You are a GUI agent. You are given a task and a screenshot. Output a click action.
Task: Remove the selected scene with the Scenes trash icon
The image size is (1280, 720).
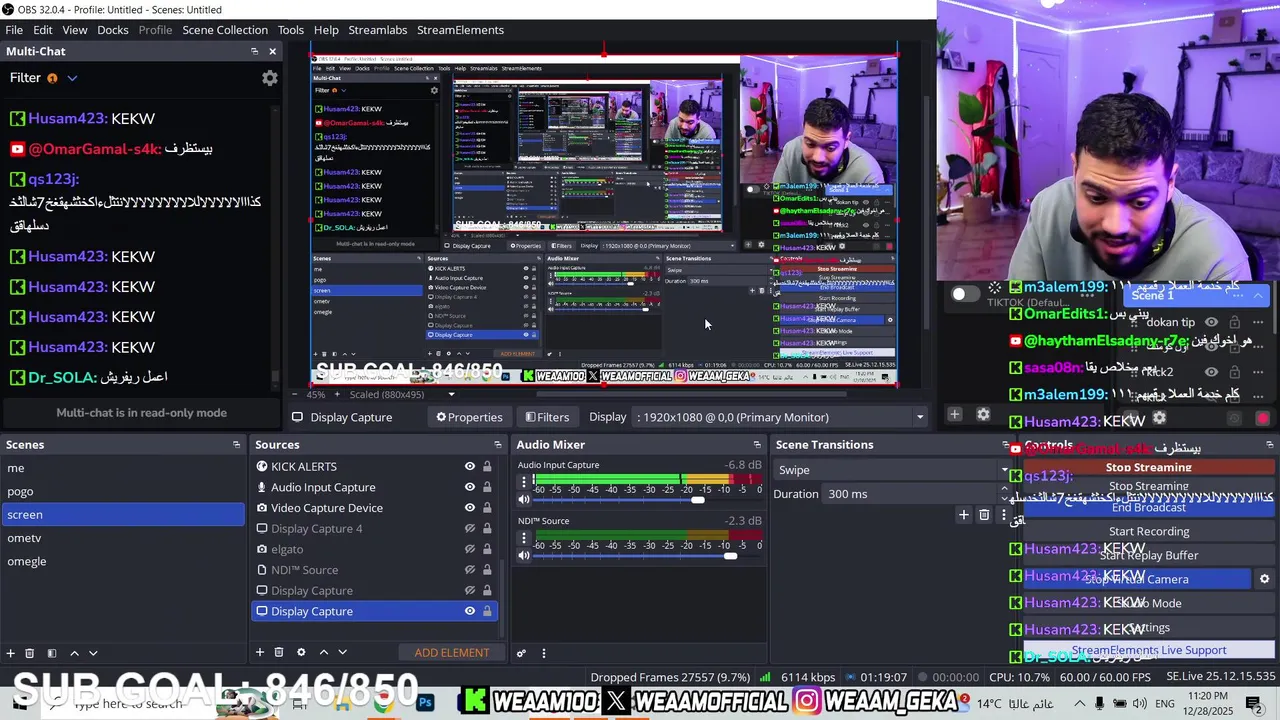point(29,653)
